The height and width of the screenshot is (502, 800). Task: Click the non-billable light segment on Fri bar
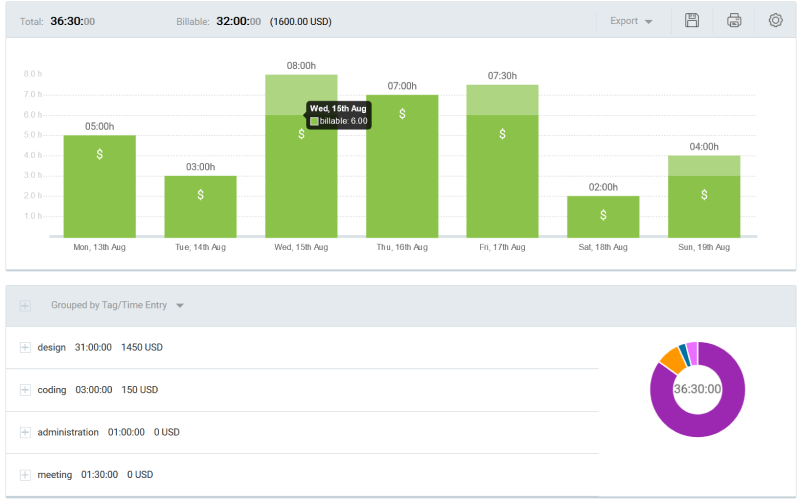503,100
